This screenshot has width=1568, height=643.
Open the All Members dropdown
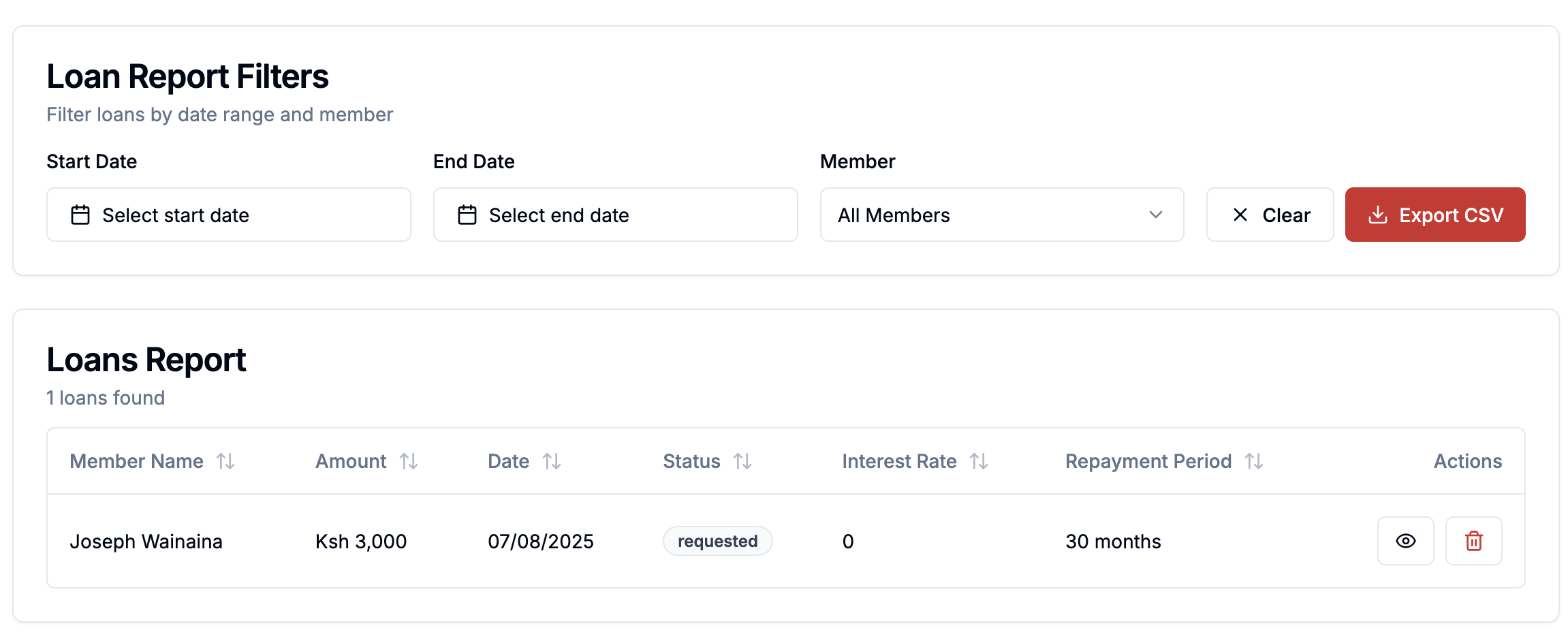click(x=1001, y=215)
